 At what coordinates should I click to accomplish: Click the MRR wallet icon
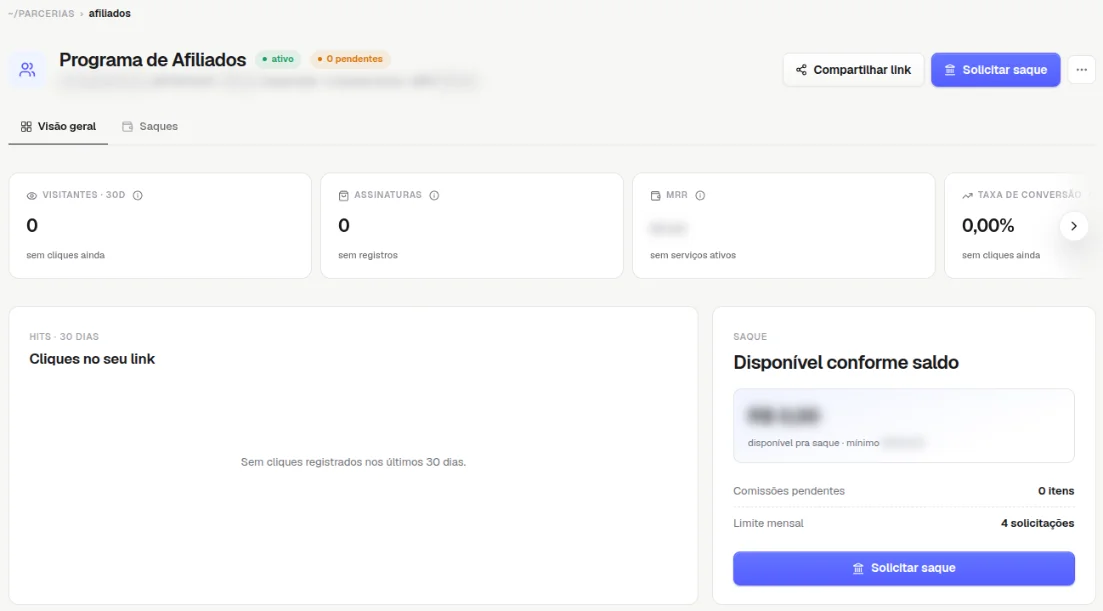[x=656, y=195]
